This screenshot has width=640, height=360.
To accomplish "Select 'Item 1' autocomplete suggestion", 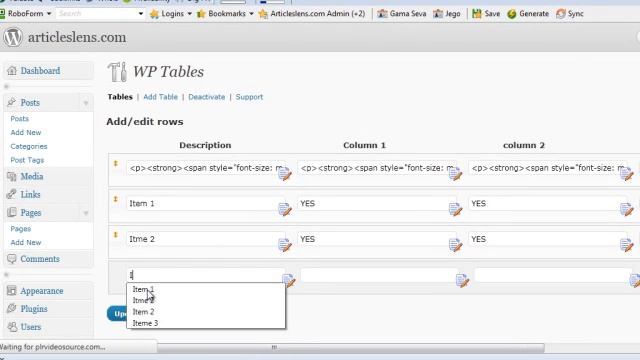I will point(206,289).
